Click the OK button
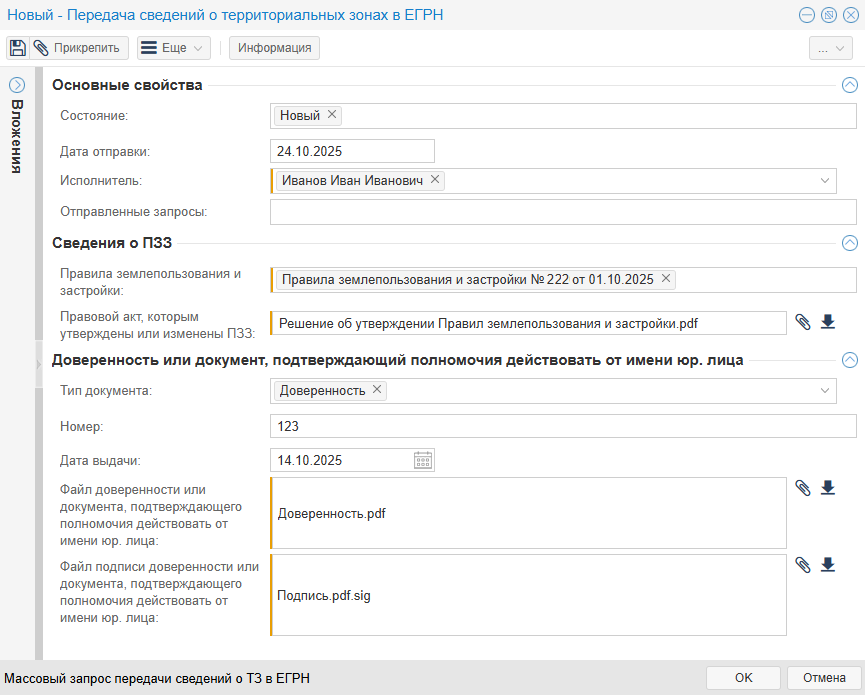 pos(743,677)
